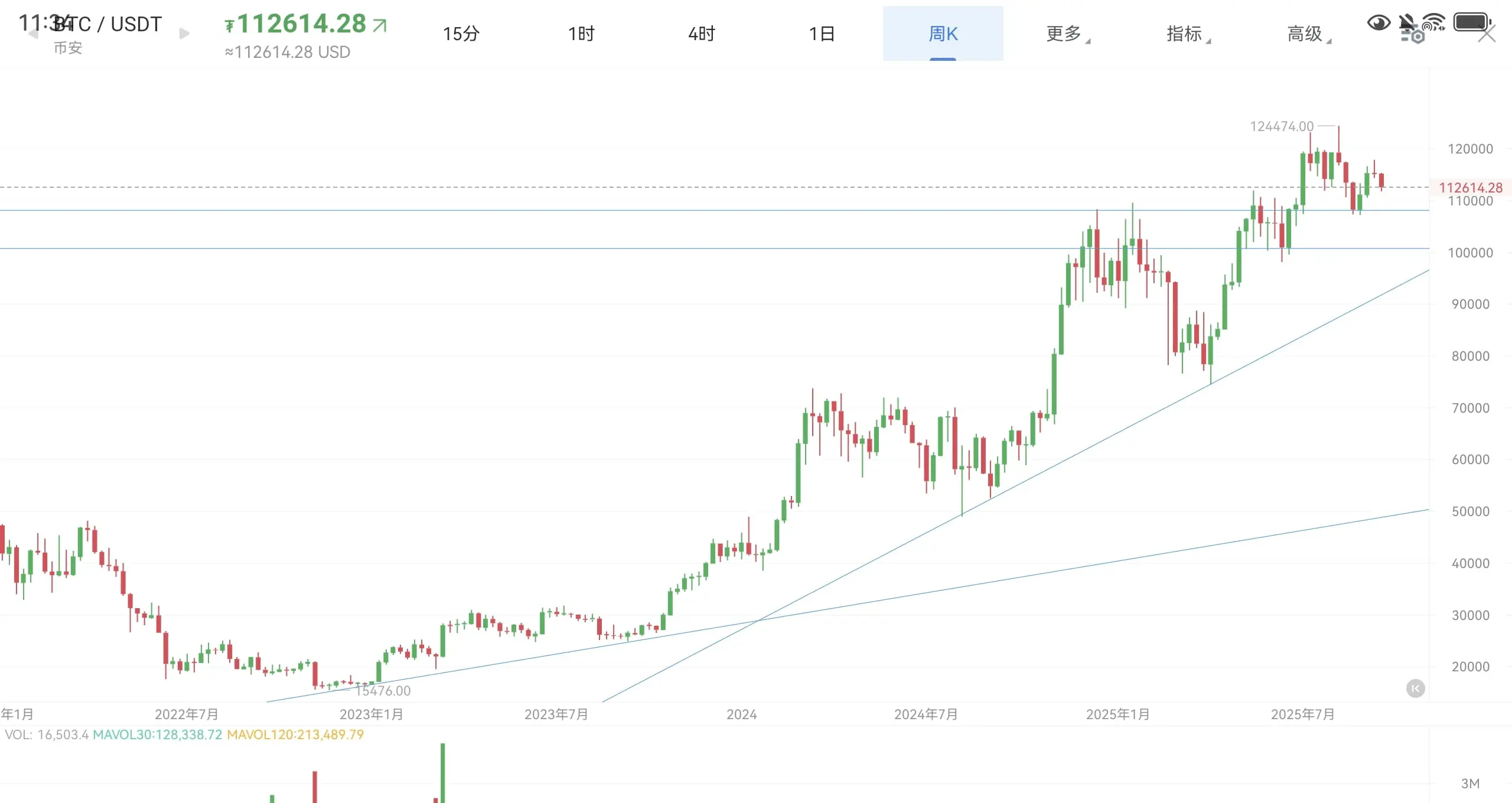Click the ≈112614.28 USD conversion text
The height and width of the screenshot is (803, 1512).
point(288,53)
